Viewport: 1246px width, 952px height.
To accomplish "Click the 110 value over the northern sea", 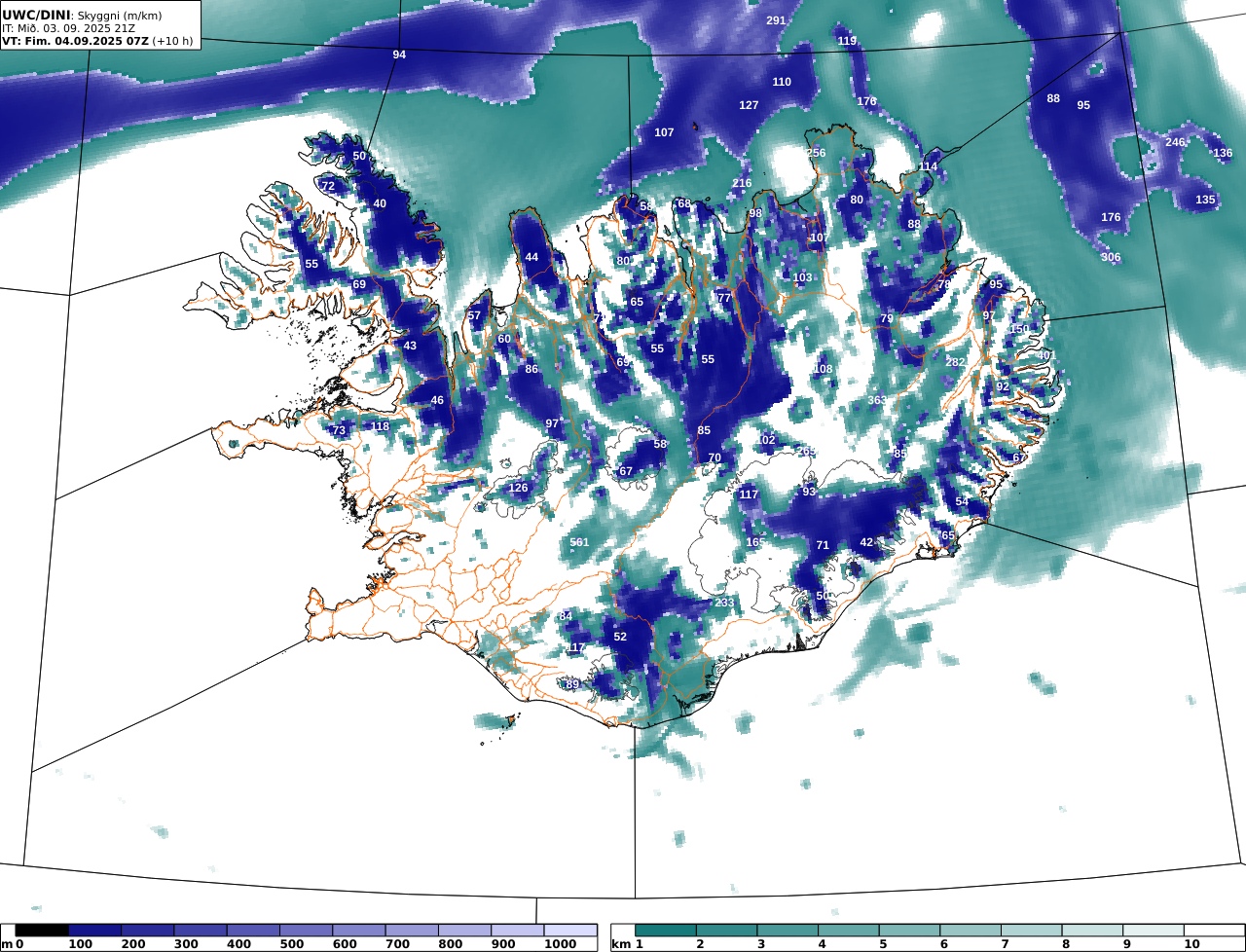I will (x=782, y=82).
